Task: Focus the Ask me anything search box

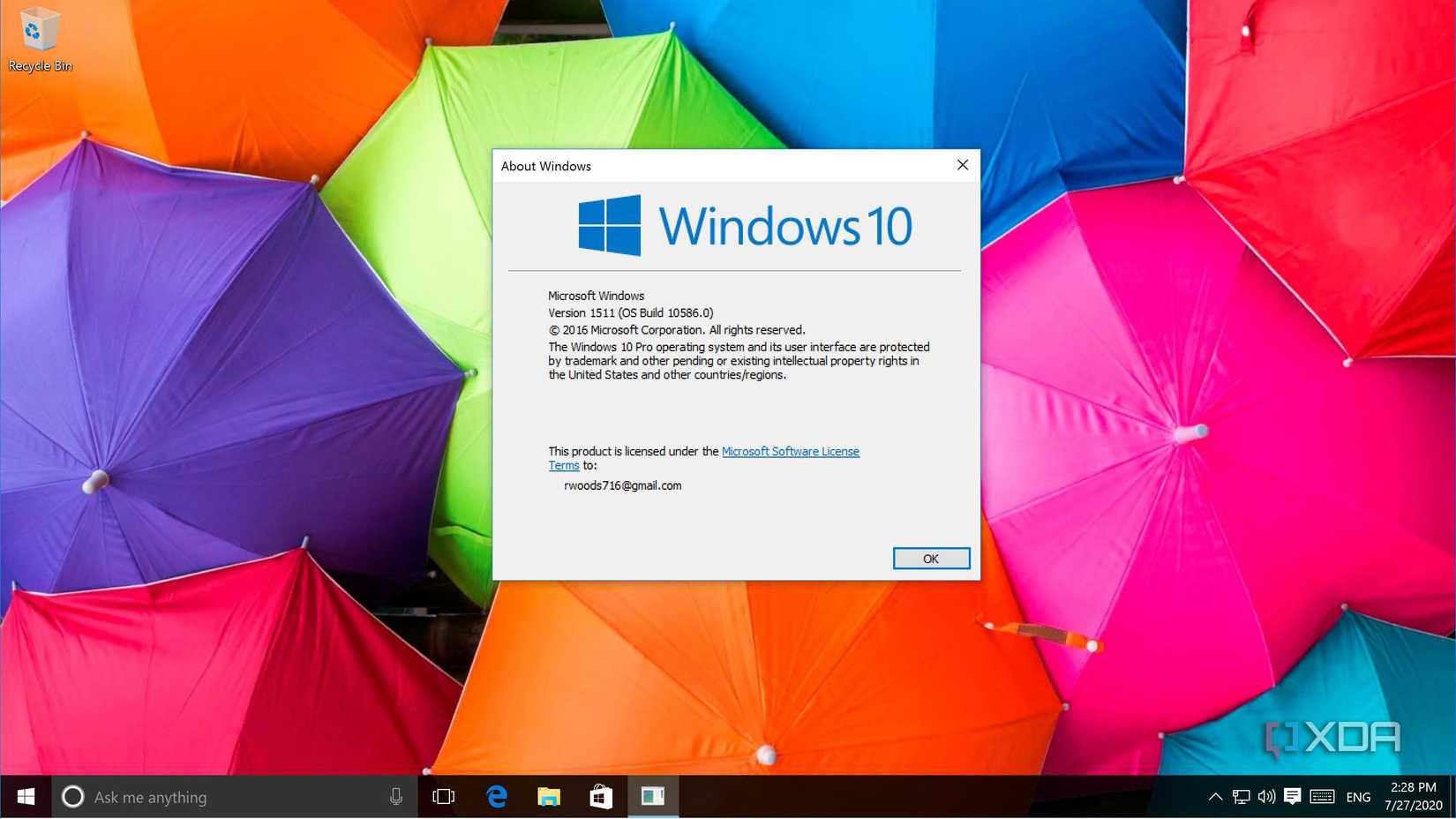Action: tap(234, 797)
